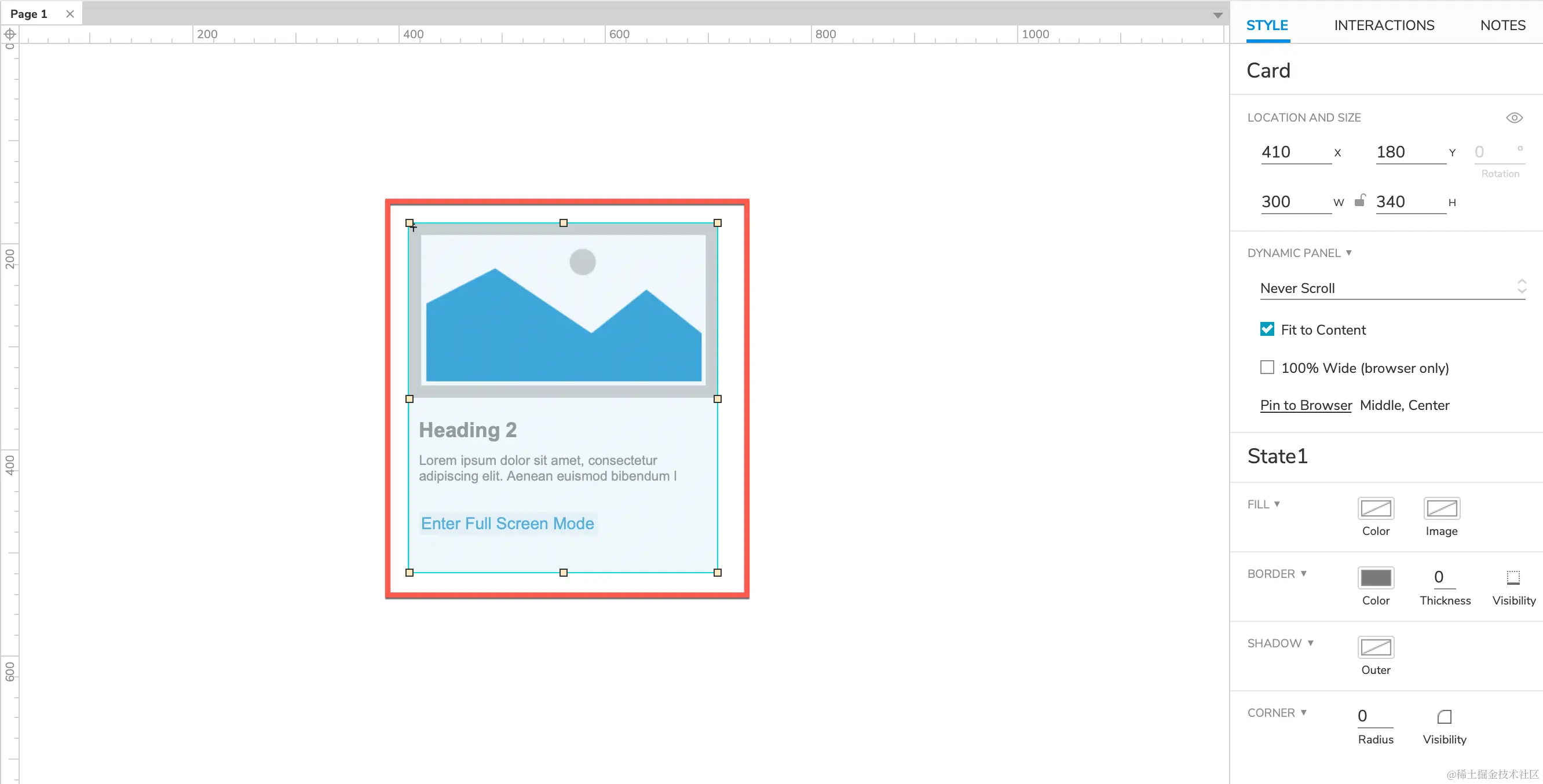Toggle the aspect ratio lock icon
Image resolution: width=1543 pixels, height=784 pixels.
click(1360, 201)
